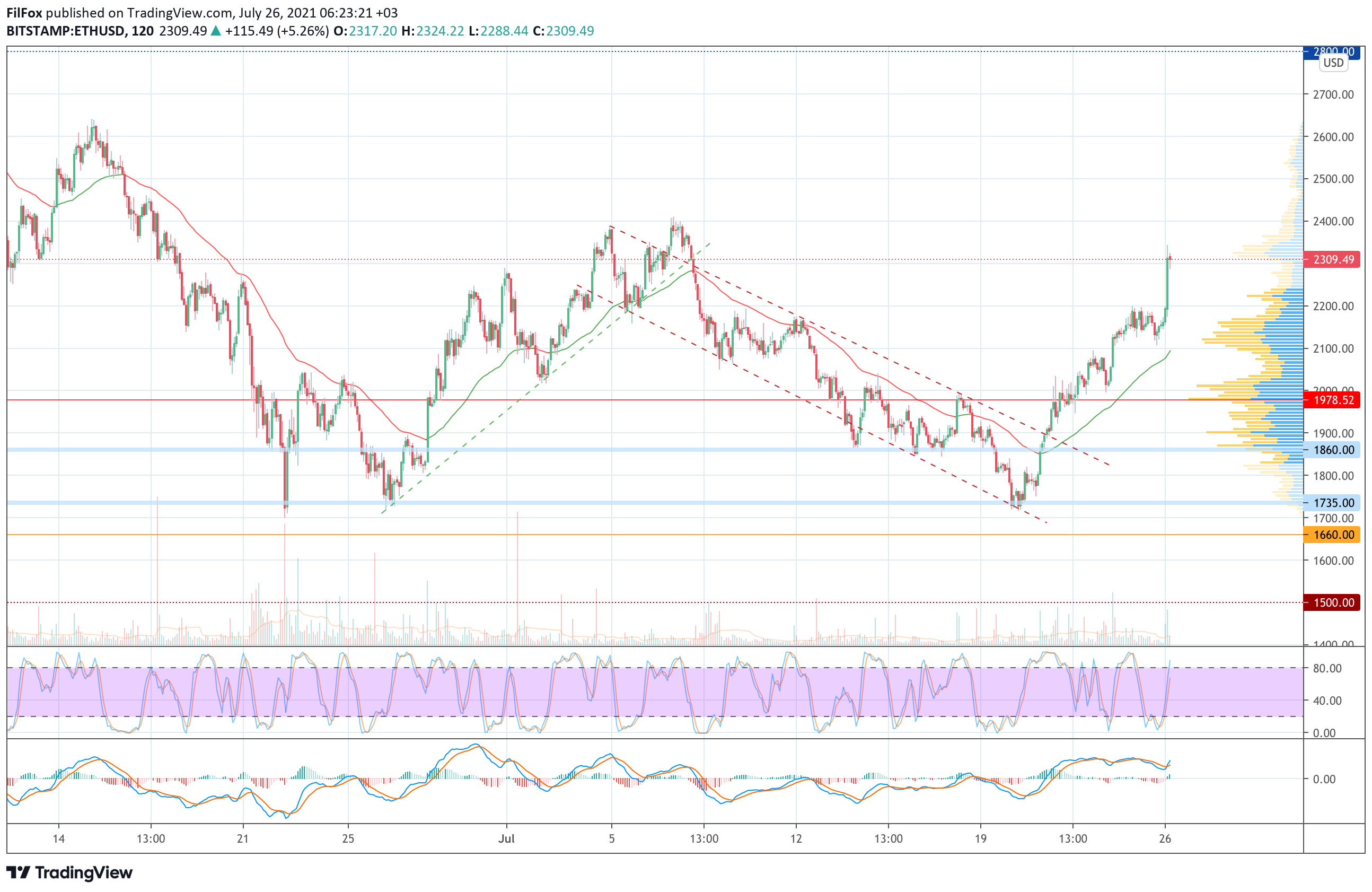Viewport: 1372px width, 892px height.
Task: Click the 26 date label on time axis
Action: click(x=1165, y=838)
